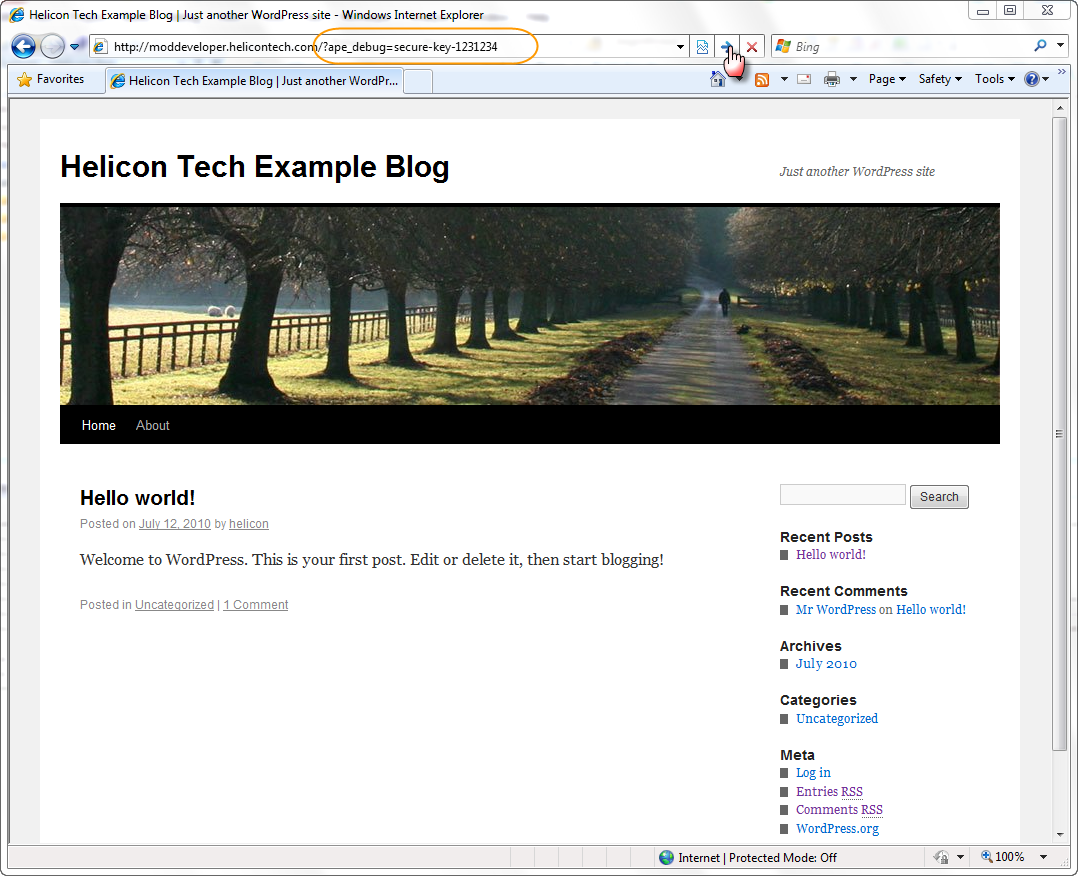
Task: Click the blue Help question mark icon
Action: [1031, 79]
